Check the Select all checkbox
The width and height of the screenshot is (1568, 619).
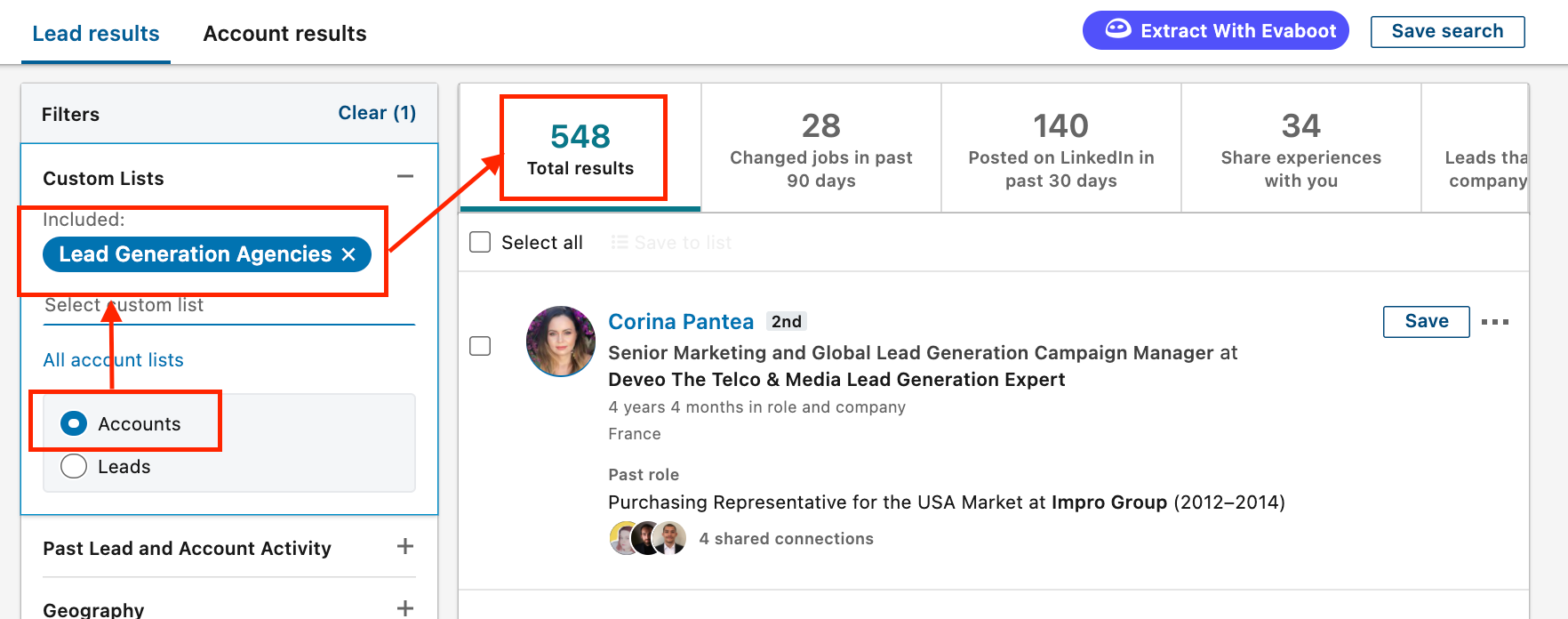pos(480,242)
